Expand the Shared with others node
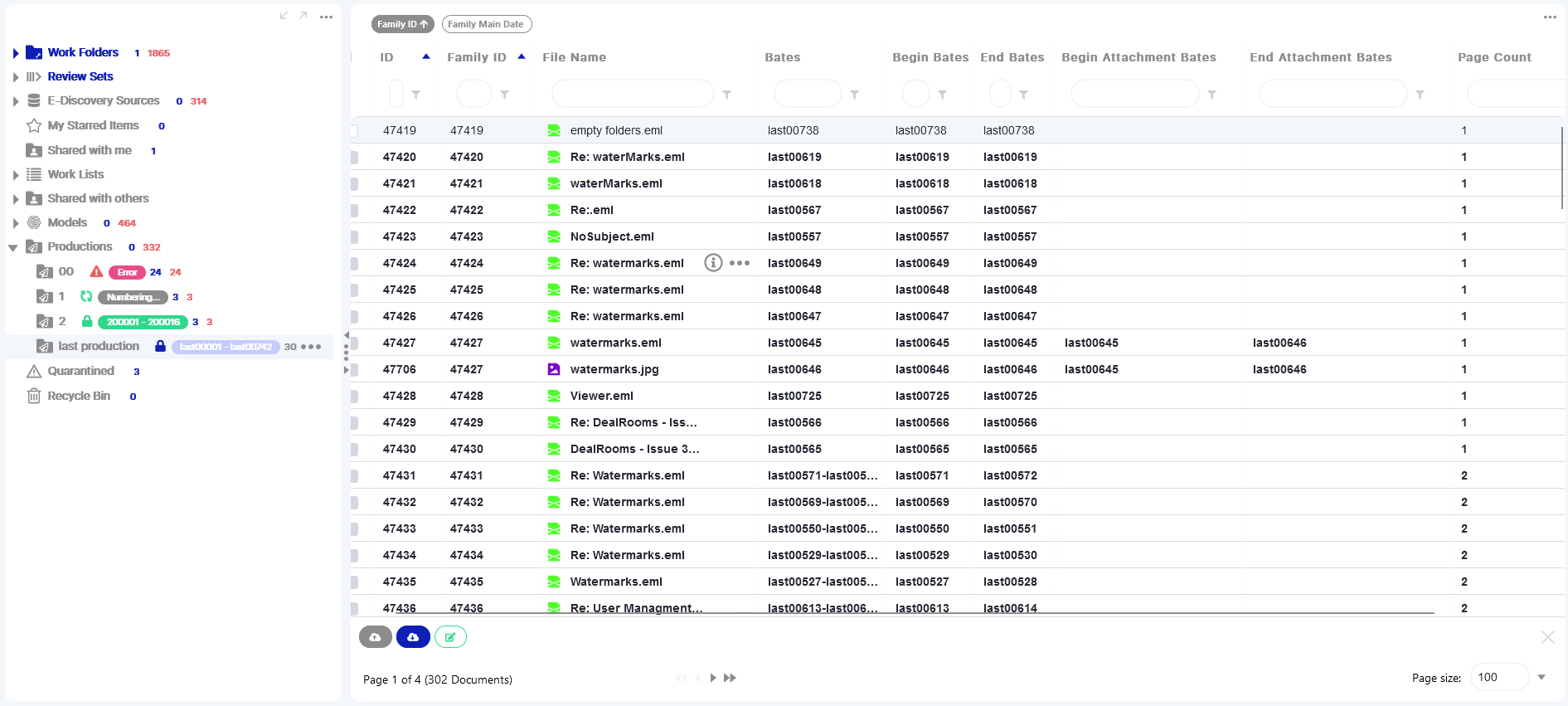The image size is (1568, 706). pos(16,199)
